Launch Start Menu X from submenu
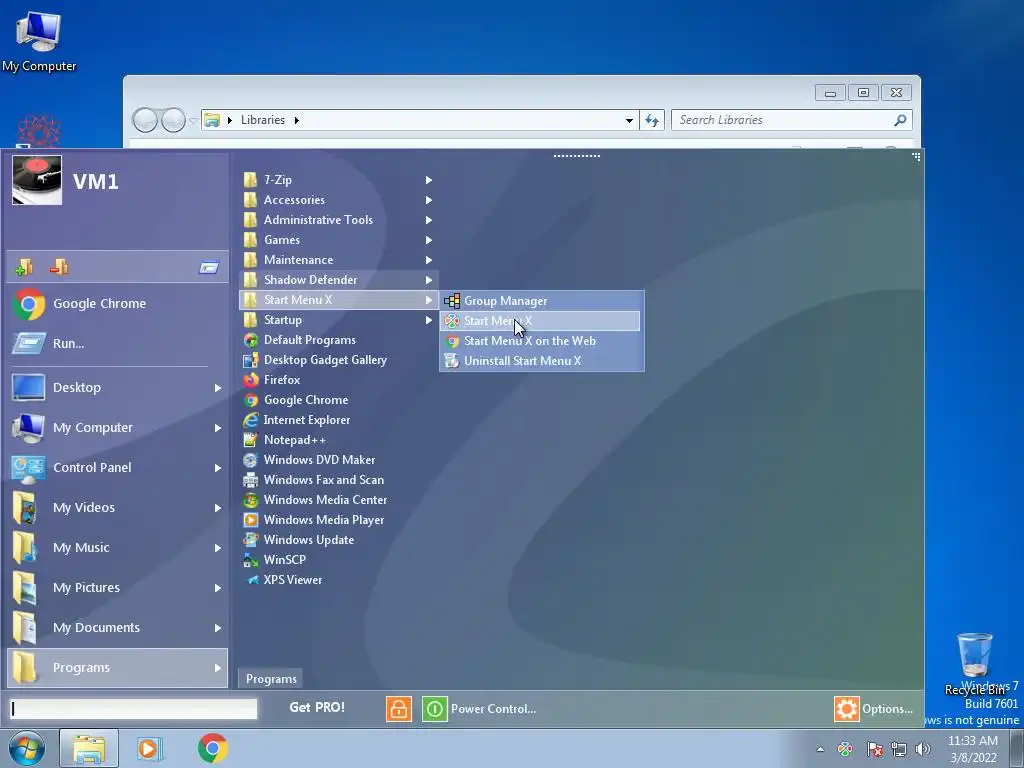The image size is (1024, 768). (x=541, y=321)
